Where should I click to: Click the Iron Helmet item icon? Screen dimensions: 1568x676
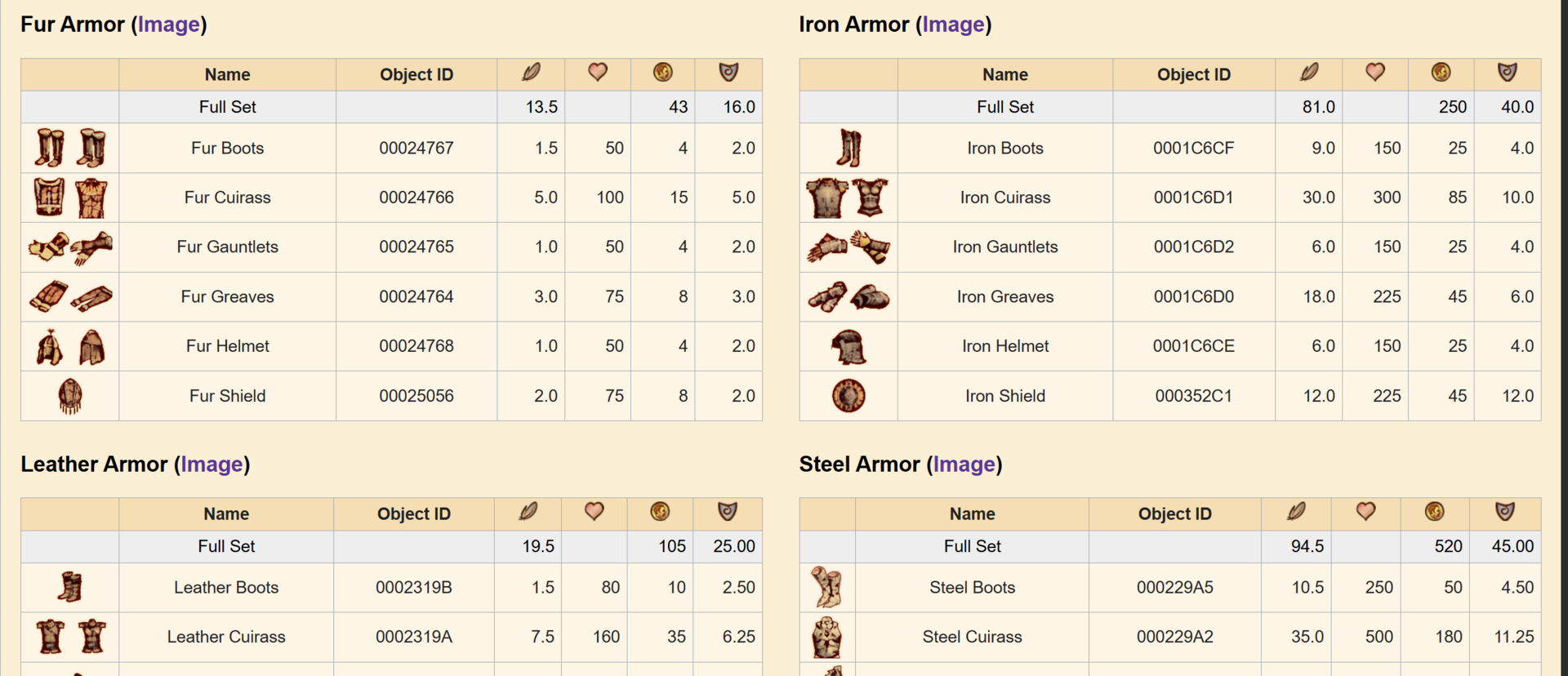(x=849, y=346)
